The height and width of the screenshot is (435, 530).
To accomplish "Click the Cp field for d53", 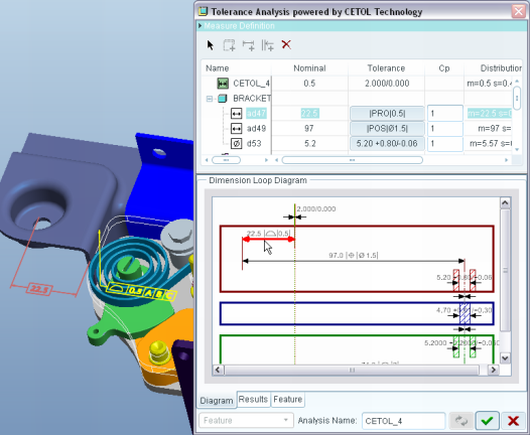I will coord(445,143).
